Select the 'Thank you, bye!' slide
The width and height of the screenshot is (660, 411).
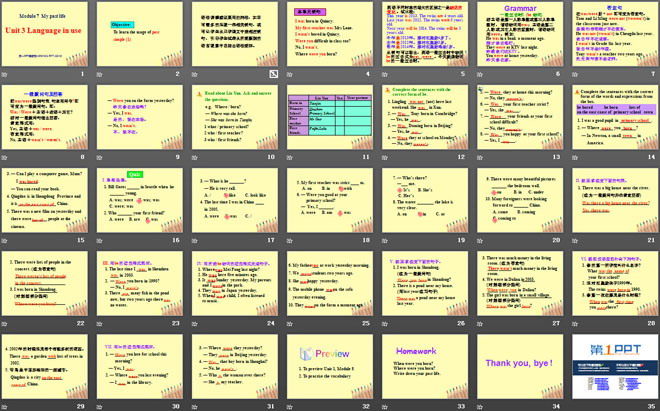click(520, 366)
